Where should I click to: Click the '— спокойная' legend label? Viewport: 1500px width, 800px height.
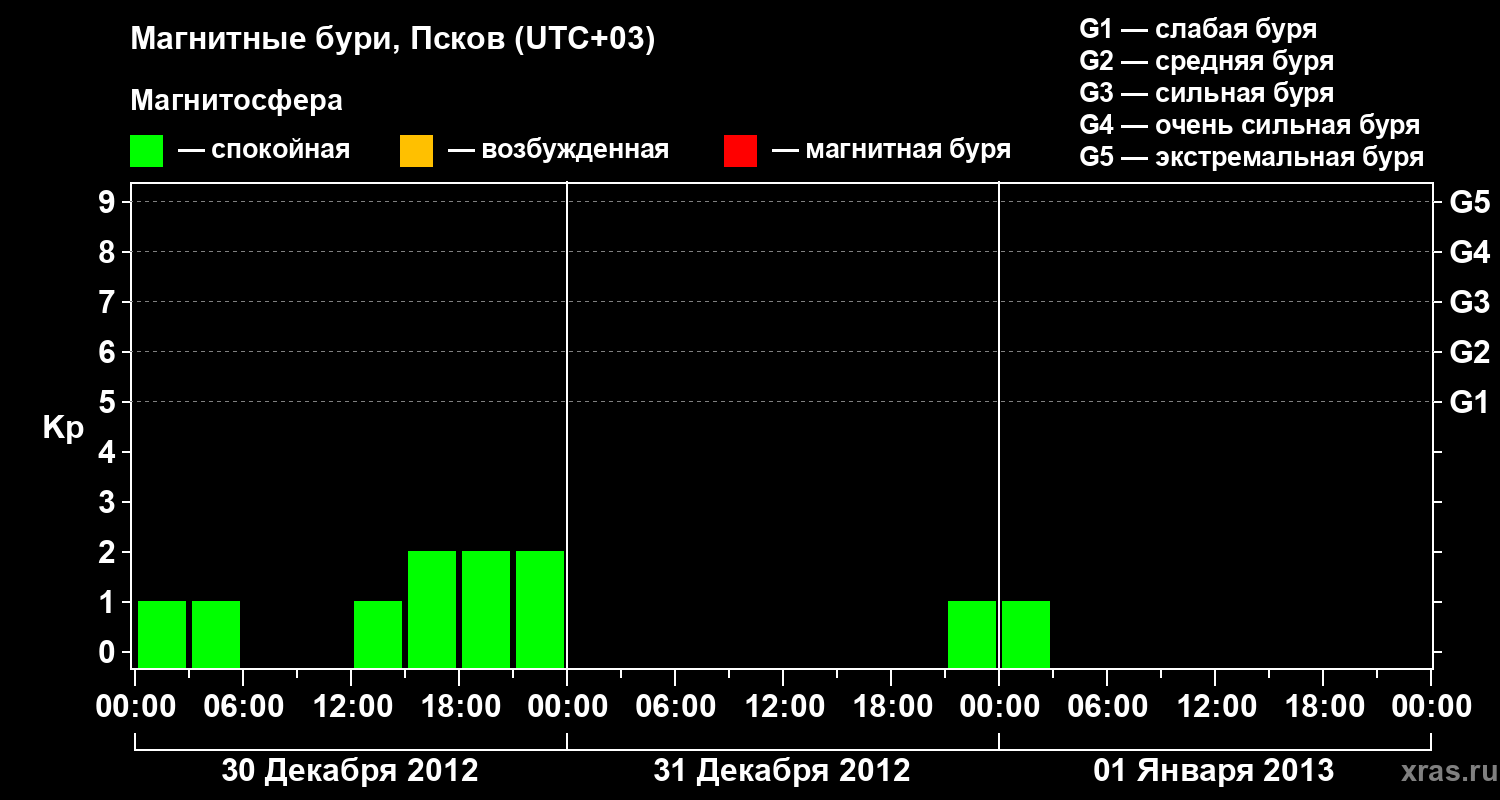coord(264,150)
